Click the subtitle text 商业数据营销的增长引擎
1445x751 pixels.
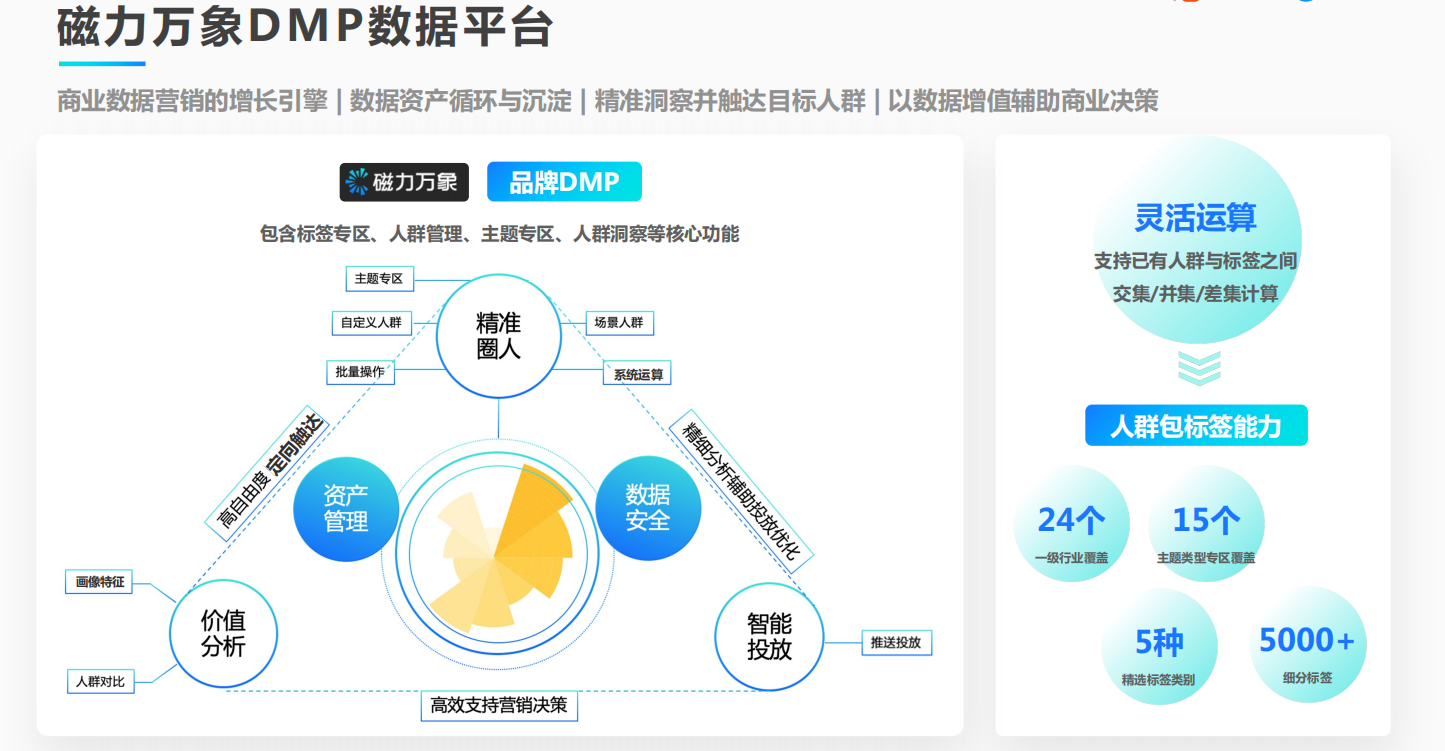tap(192, 101)
